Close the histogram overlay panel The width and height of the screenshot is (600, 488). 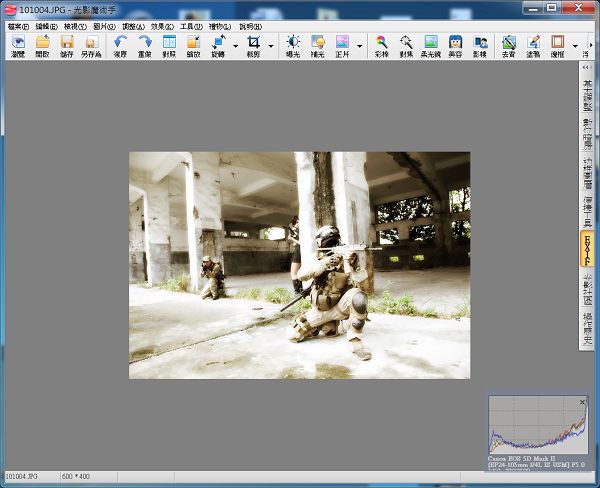pos(582,402)
